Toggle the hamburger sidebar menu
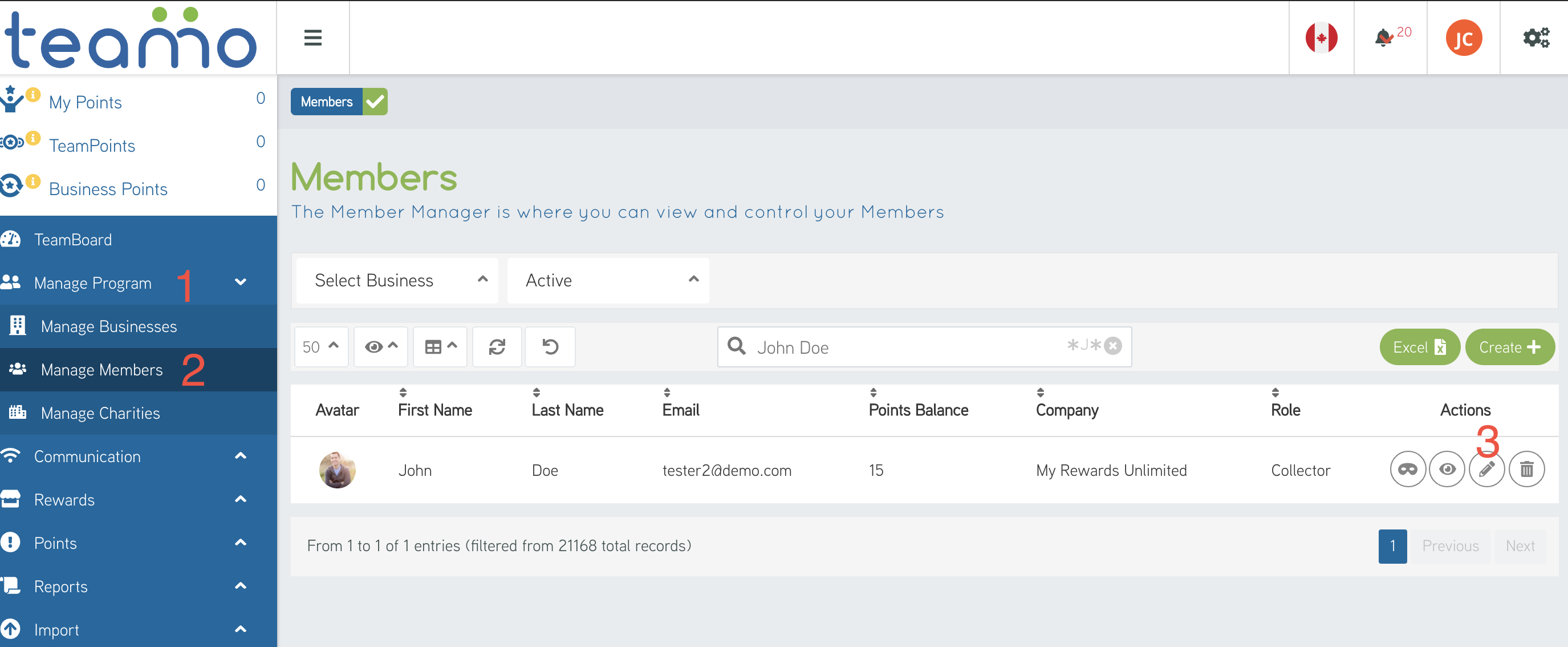This screenshot has height=647, width=1568. (312, 38)
